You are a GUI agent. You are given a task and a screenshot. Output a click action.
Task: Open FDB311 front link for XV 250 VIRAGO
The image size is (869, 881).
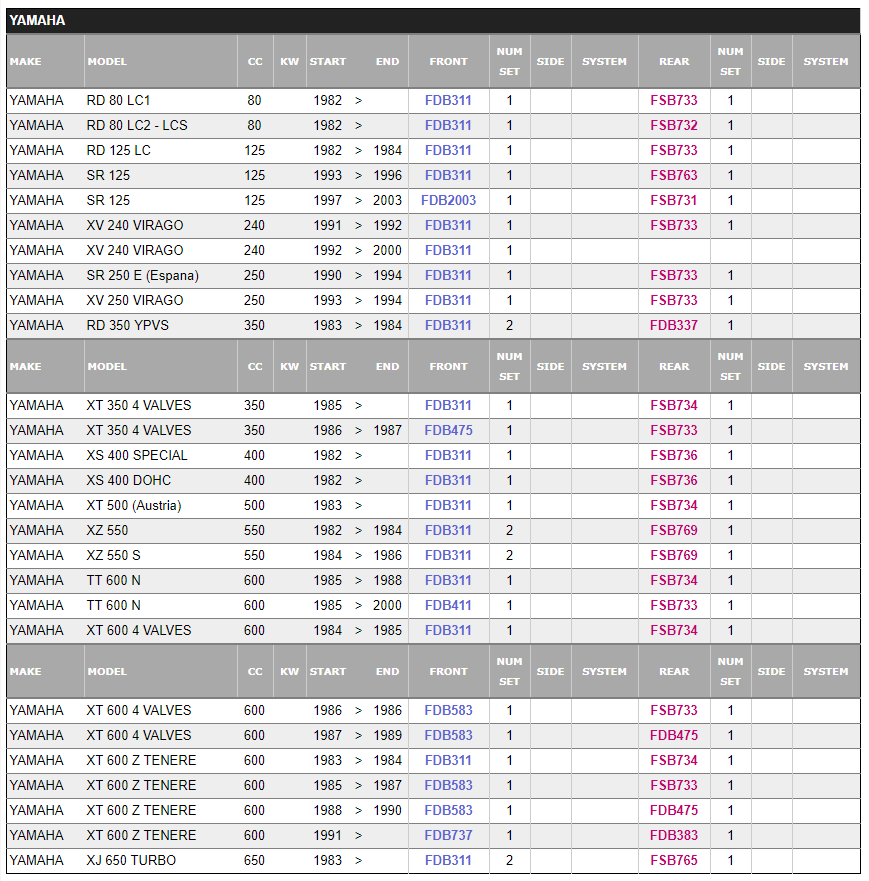(448, 301)
